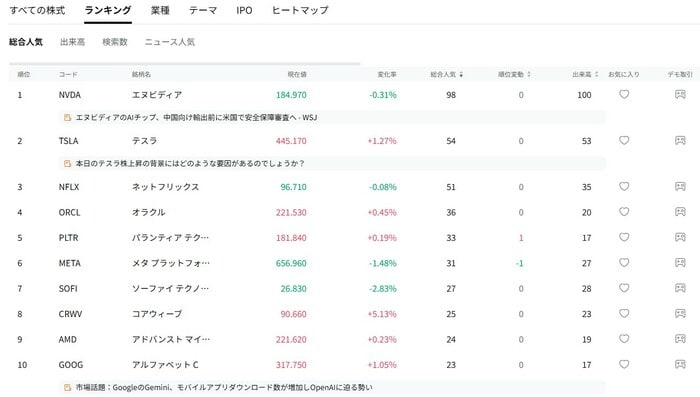Launch demo trading for META
The image size is (700, 397).
[680, 263]
